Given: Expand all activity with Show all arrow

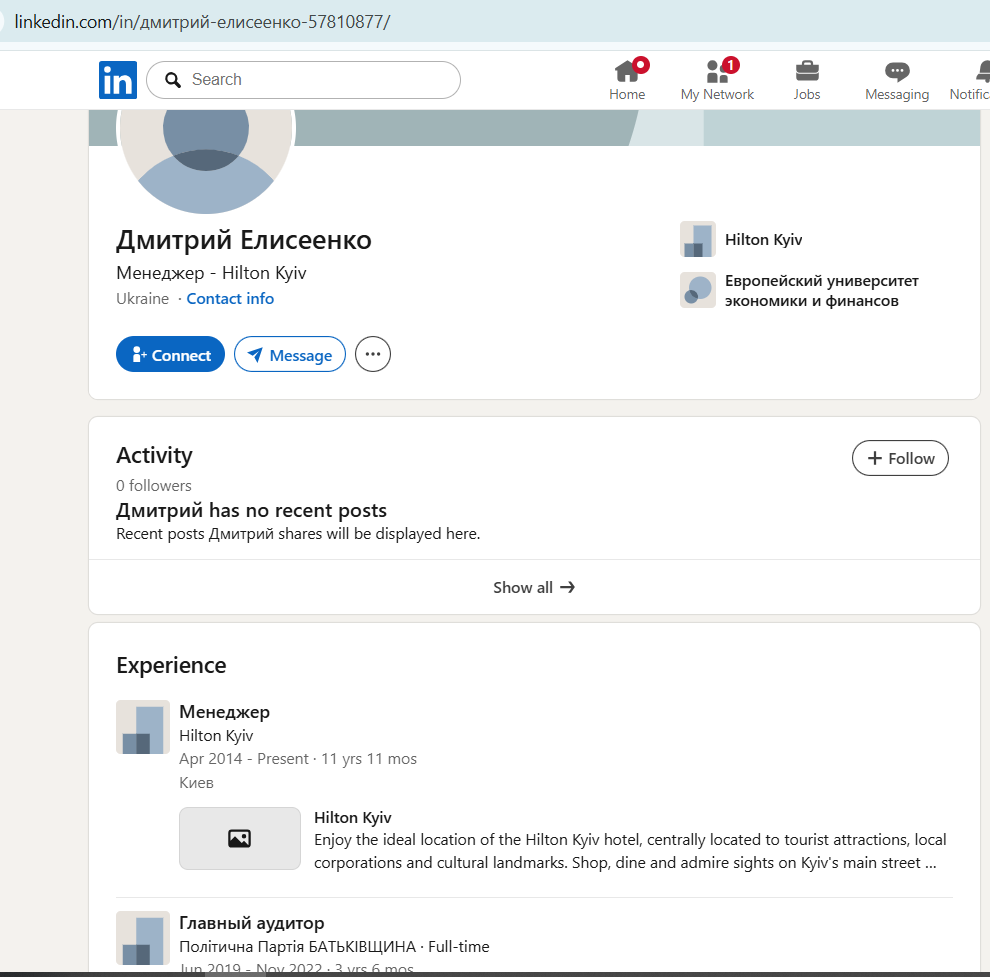Looking at the screenshot, I should (x=533, y=587).
